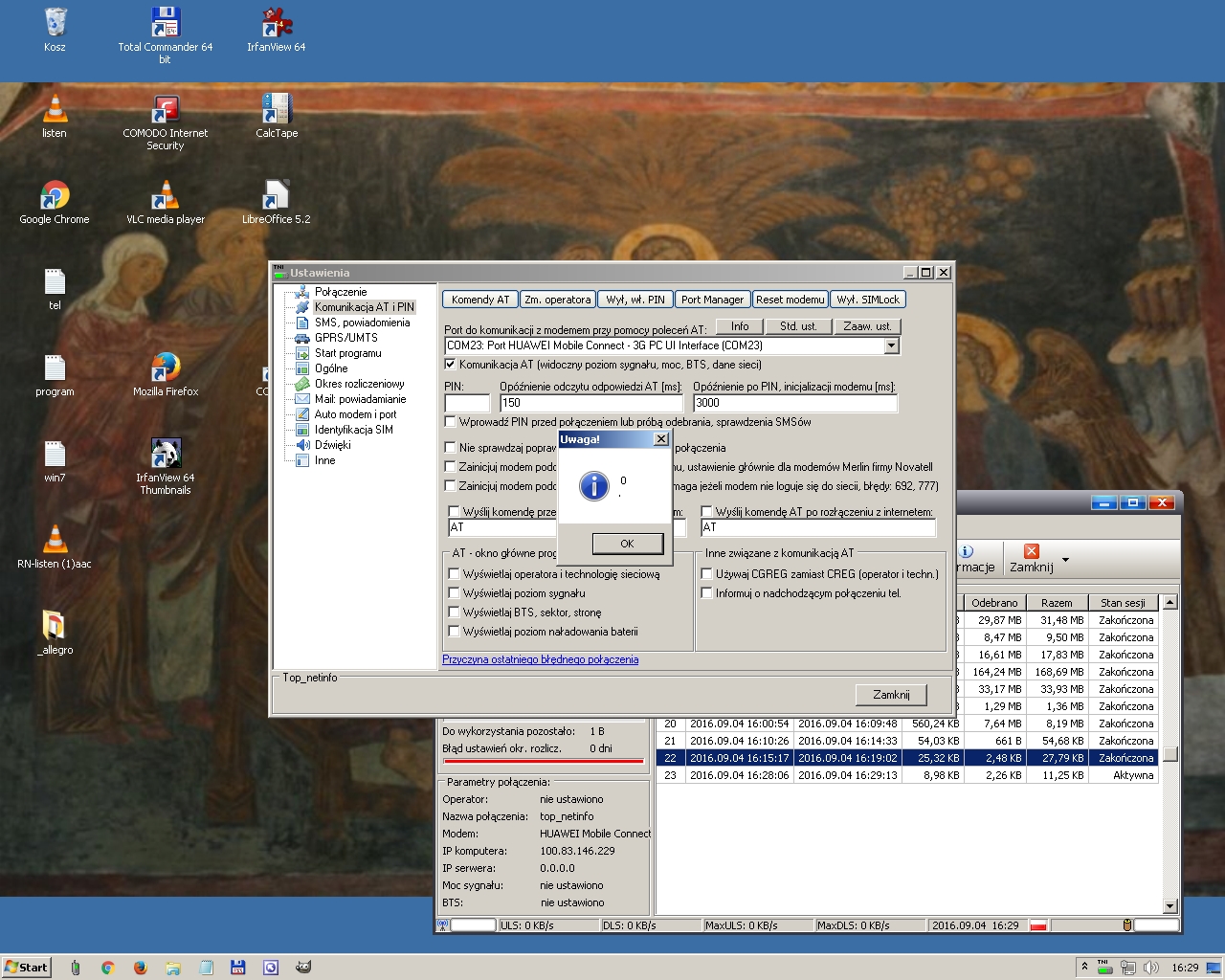This screenshot has height=980, width=1225.
Task: Select GPRS/UMTS in the settings tree
Action: pyautogui.click(x=345, y=338)
